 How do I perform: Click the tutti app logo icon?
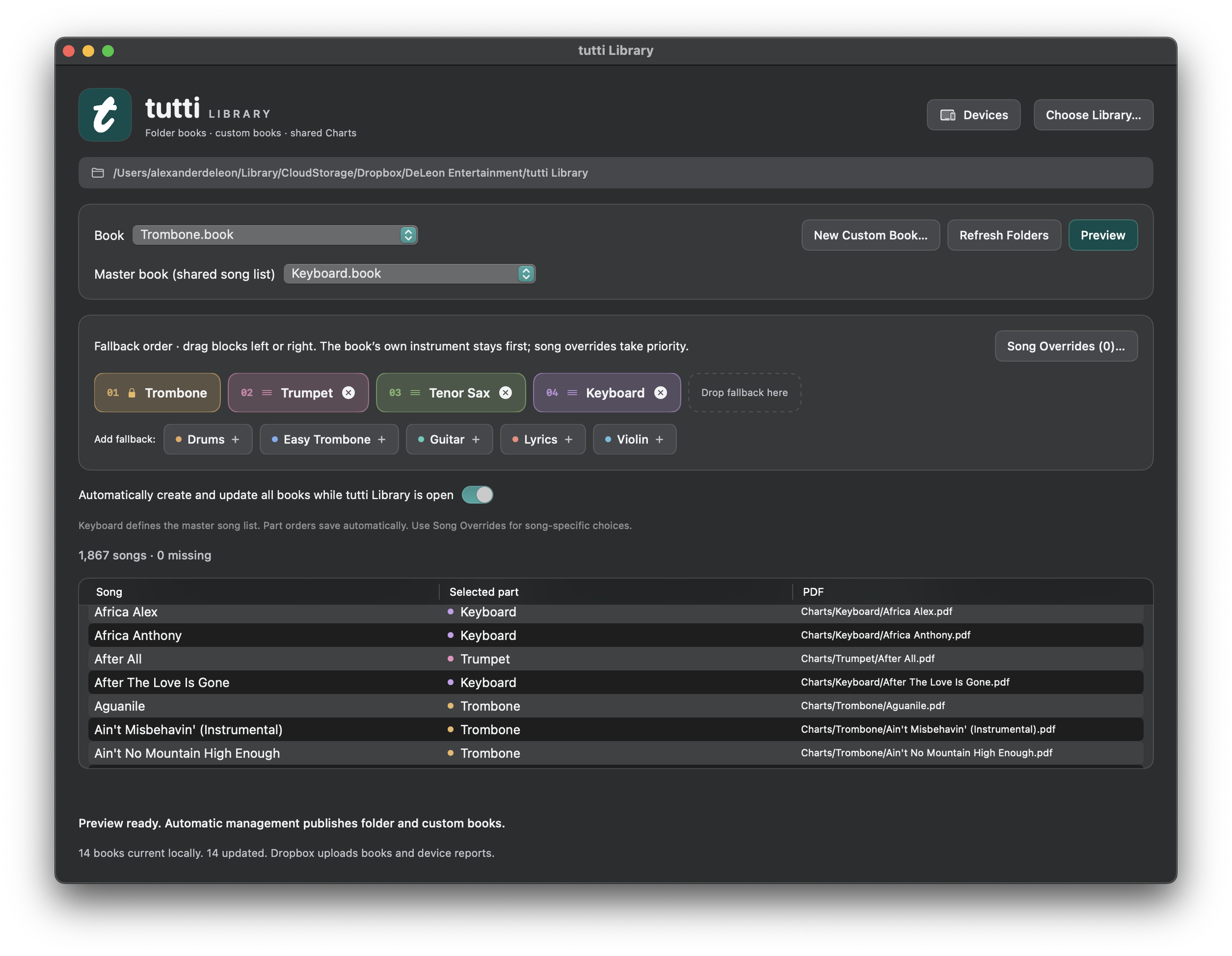(x=105, y=114)
